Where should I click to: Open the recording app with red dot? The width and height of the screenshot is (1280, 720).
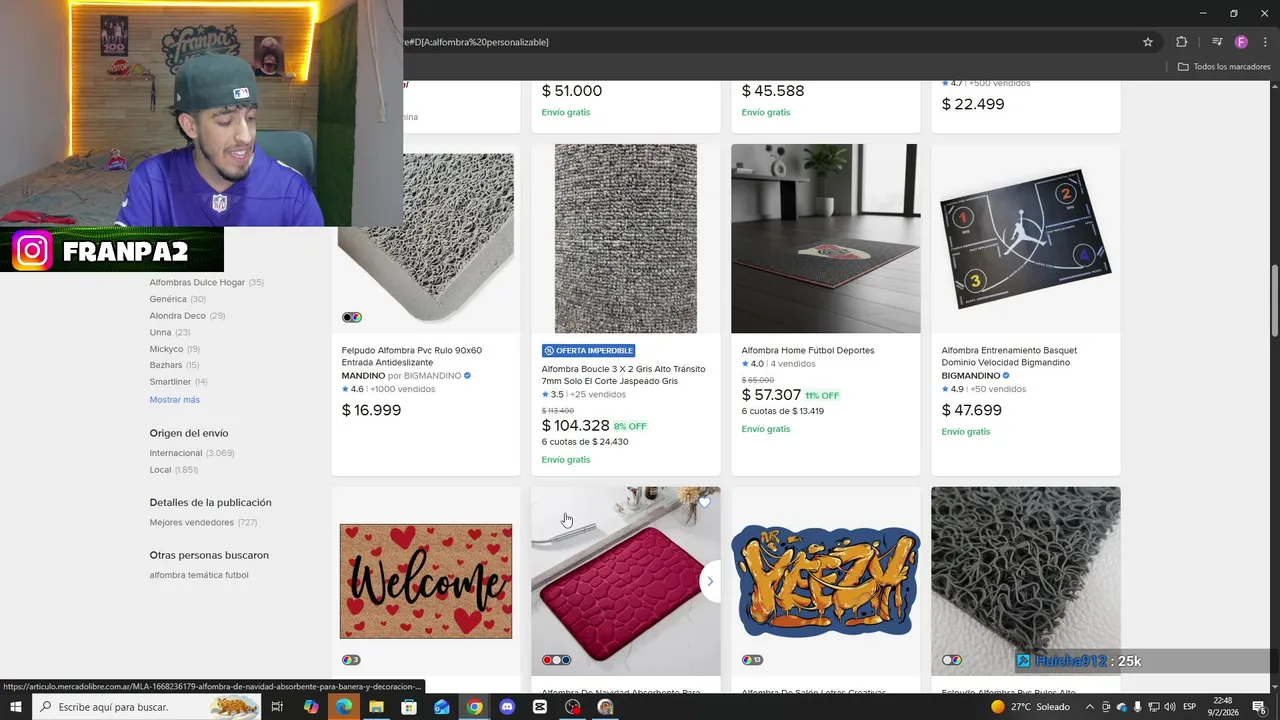pyautogui.click(x=572, y=707)
